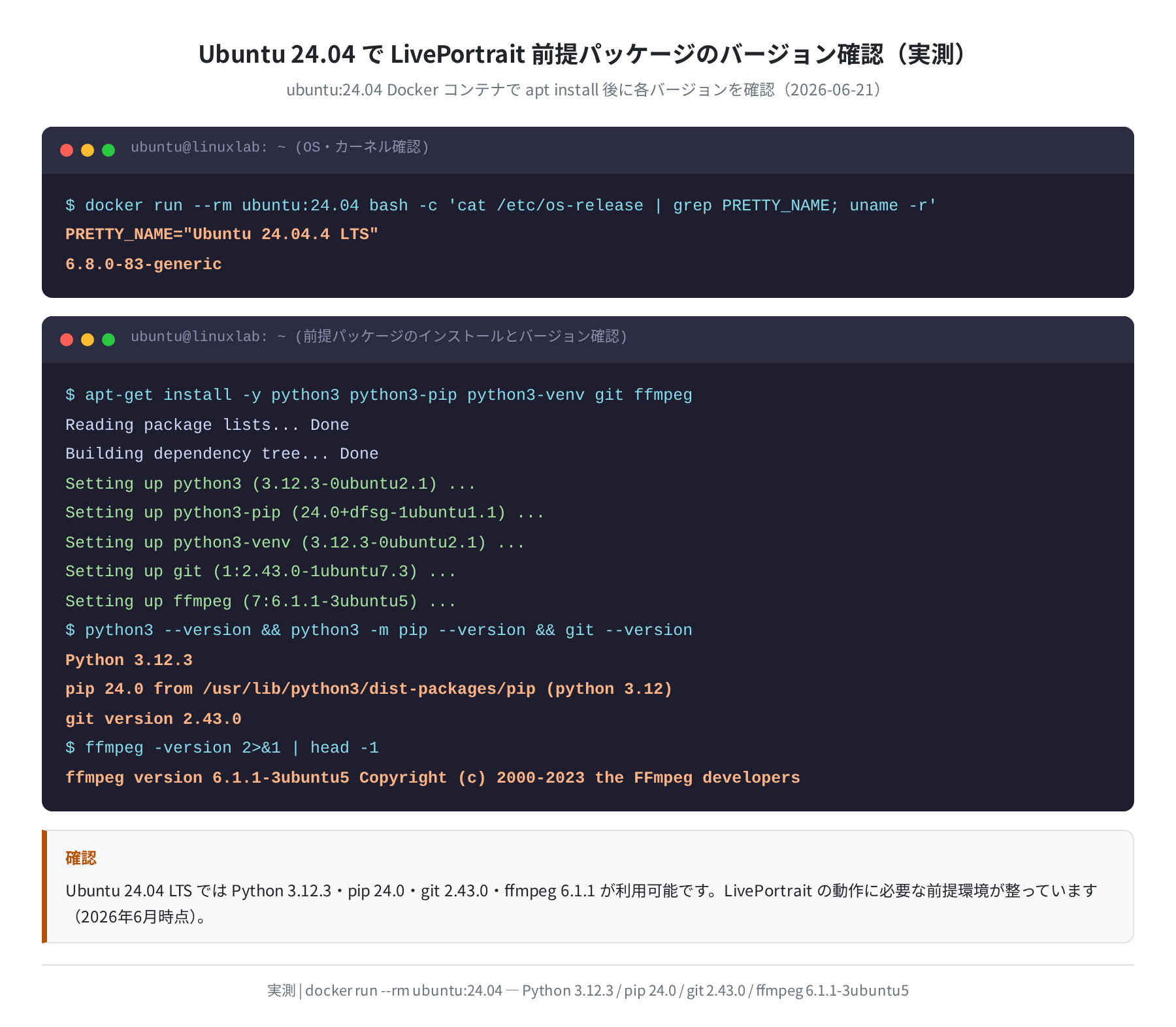Click the python3 --version && pip command line
The width and height of the screenshot is (1176, 1027).
(379, 630)
